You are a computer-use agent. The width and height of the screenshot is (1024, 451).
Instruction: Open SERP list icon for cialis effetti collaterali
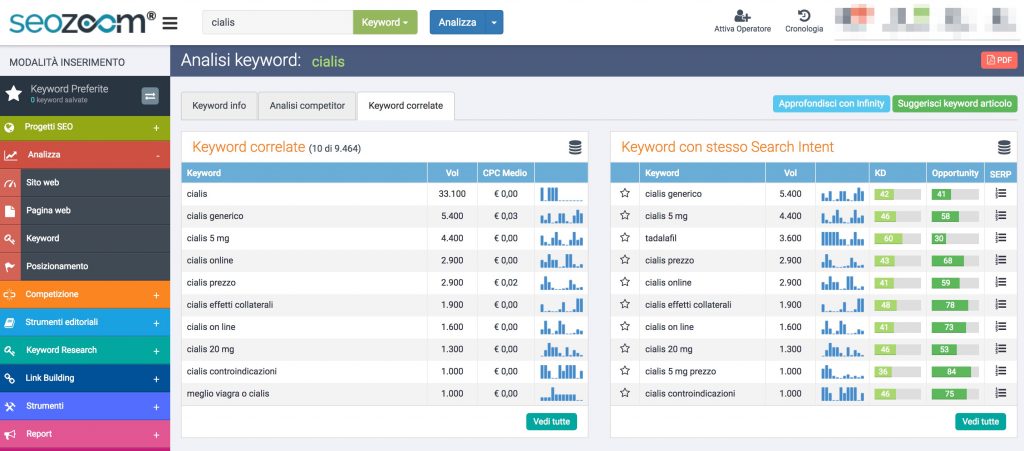point(1000,304)
